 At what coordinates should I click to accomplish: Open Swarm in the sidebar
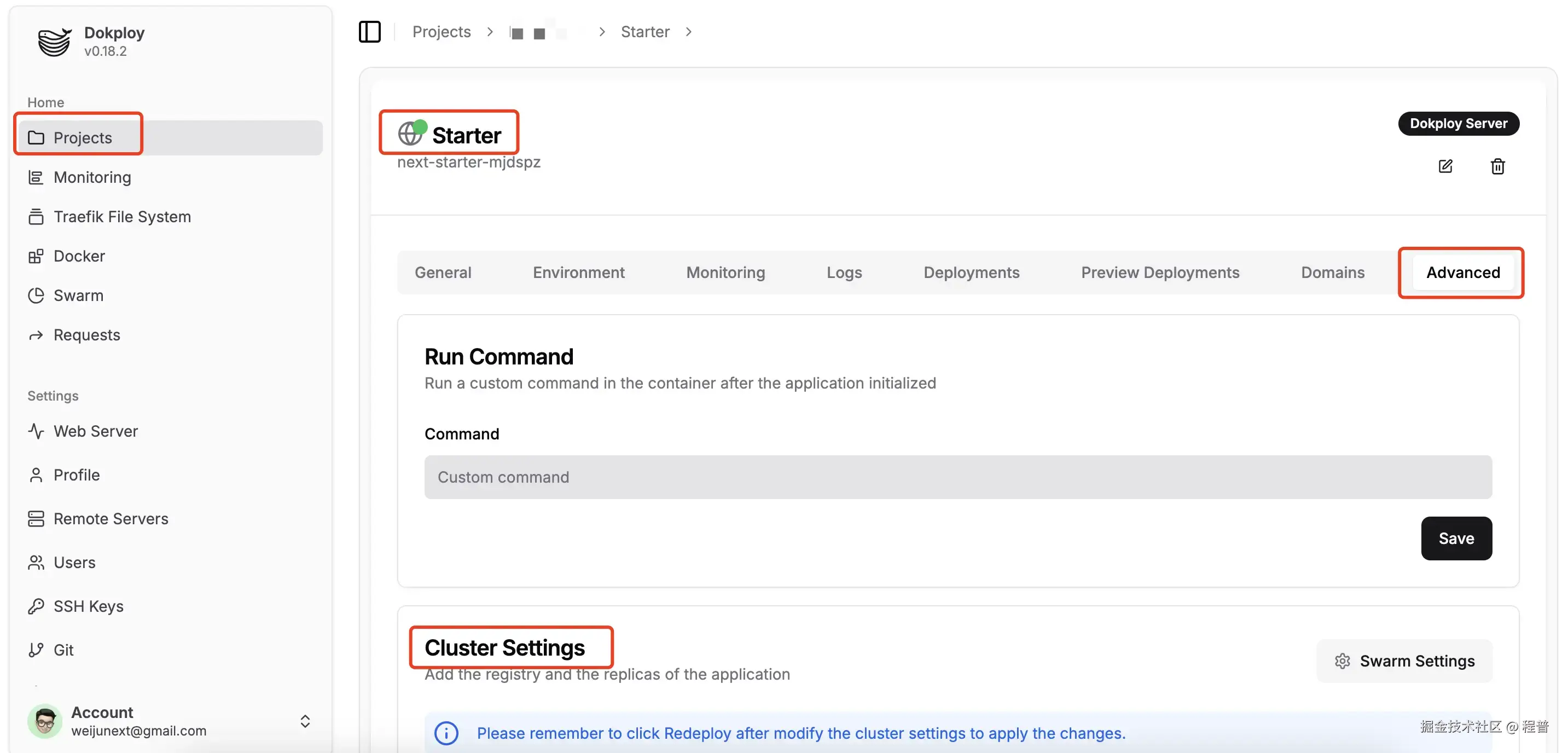pyautogui.click(x=78, y=295)
